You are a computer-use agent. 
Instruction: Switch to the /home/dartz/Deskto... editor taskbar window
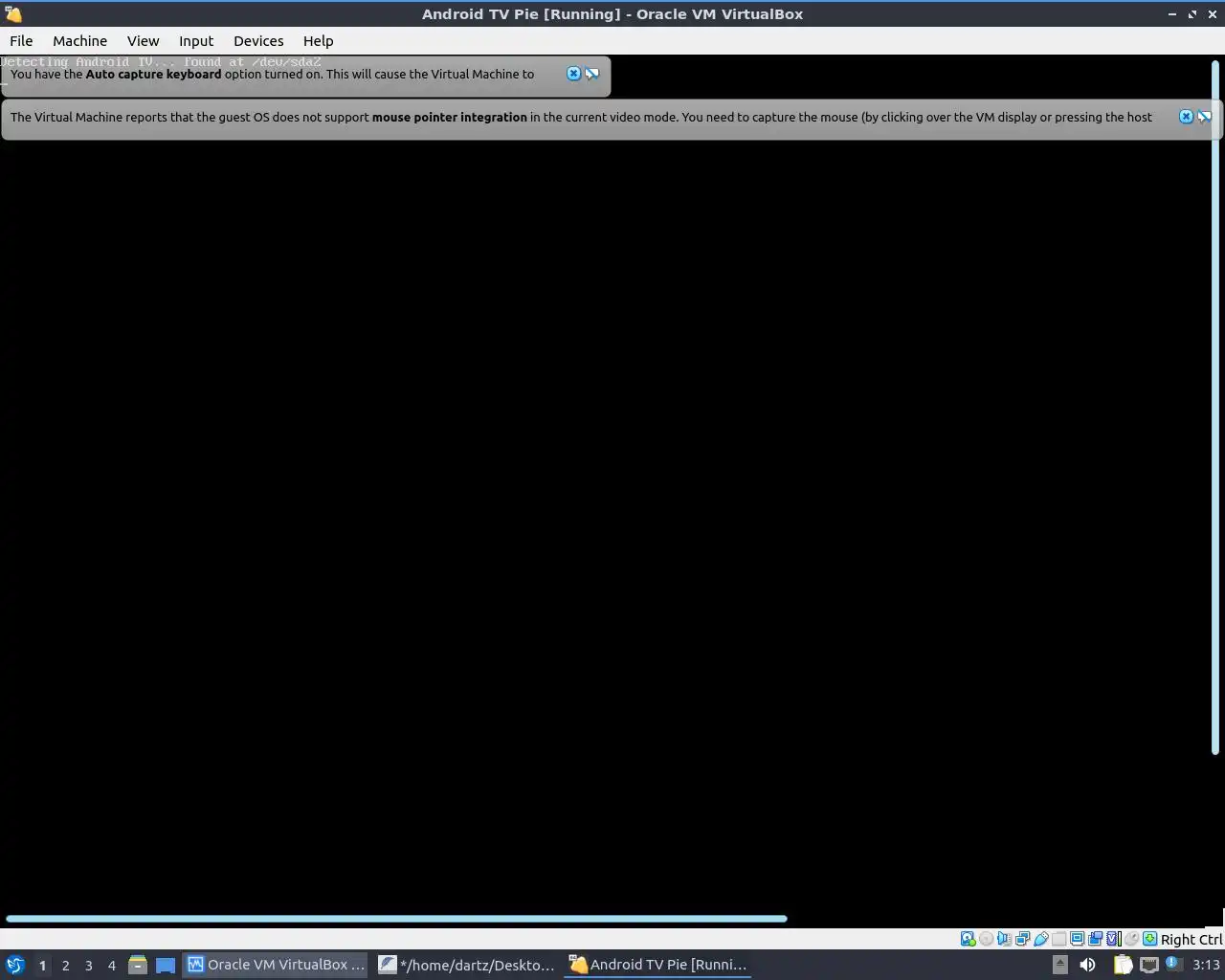(466, 965)
